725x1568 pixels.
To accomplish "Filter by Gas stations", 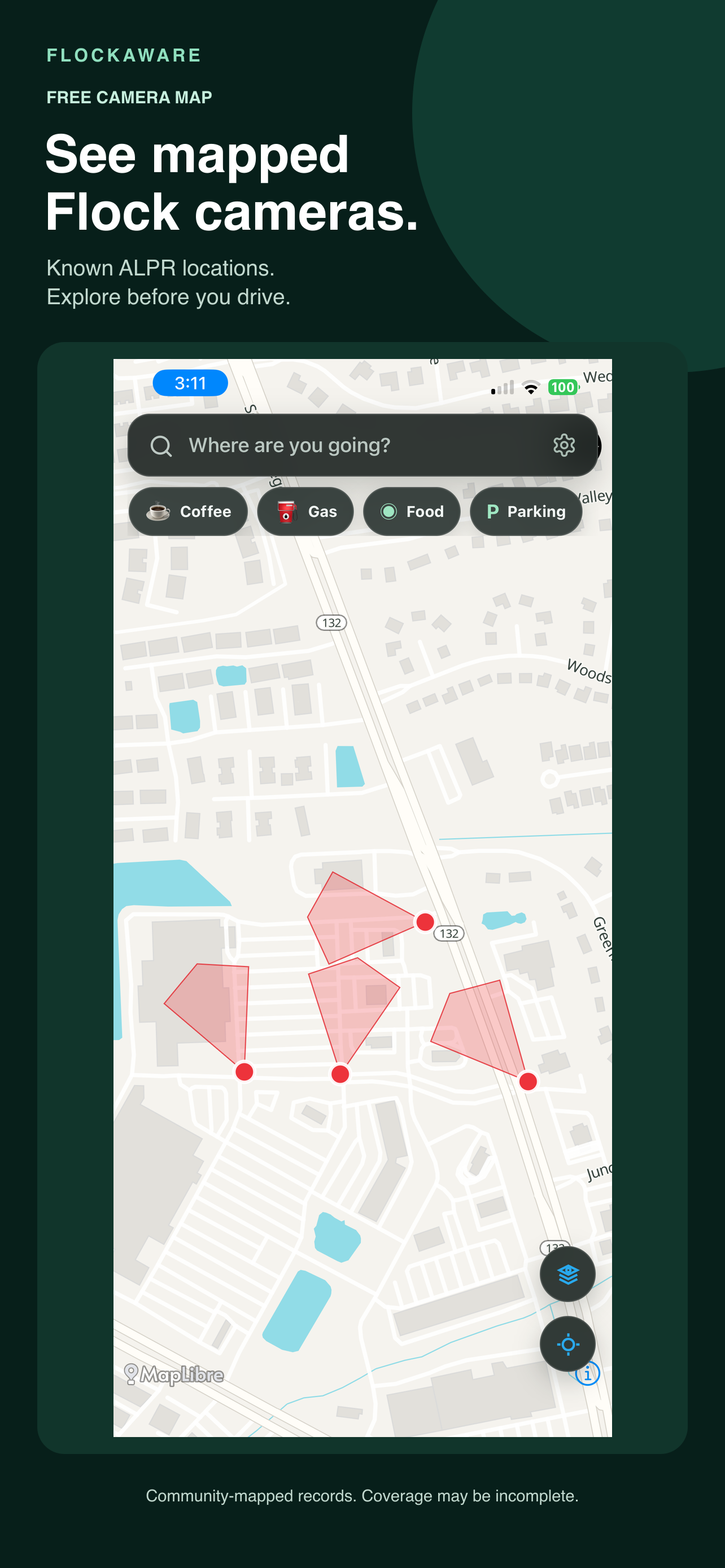I will pyautogui.click(x=305, y=511).
